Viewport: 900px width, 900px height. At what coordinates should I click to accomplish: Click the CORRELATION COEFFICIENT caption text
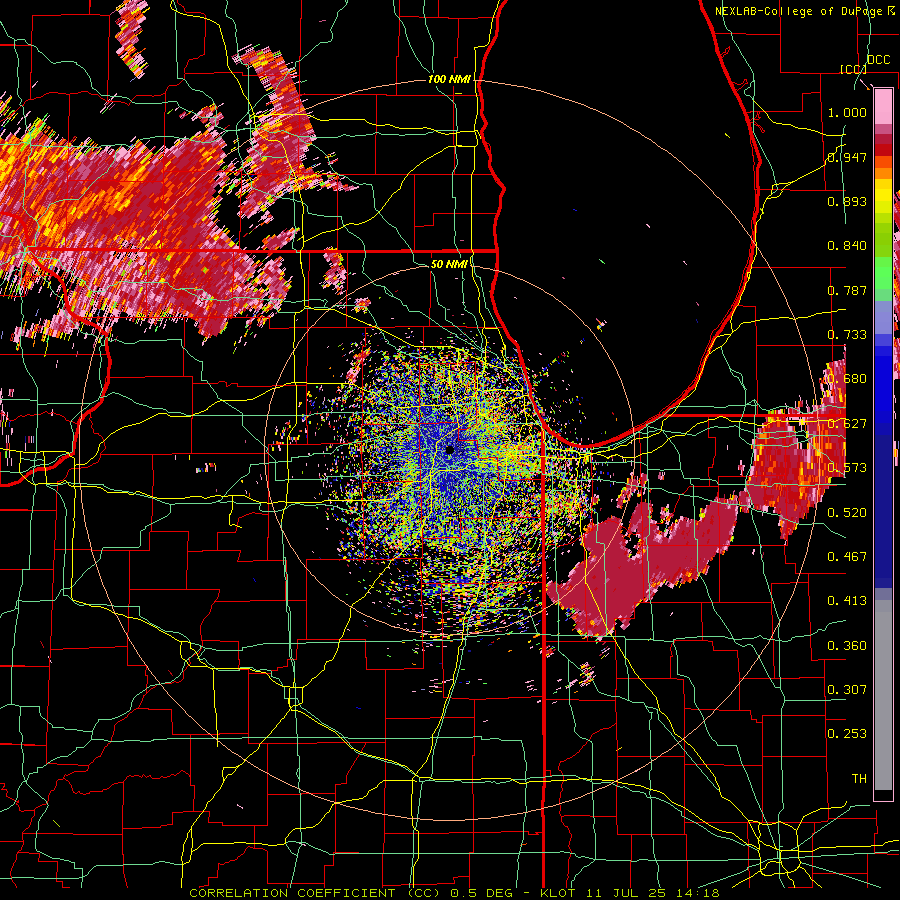click(x=292, y=893)
